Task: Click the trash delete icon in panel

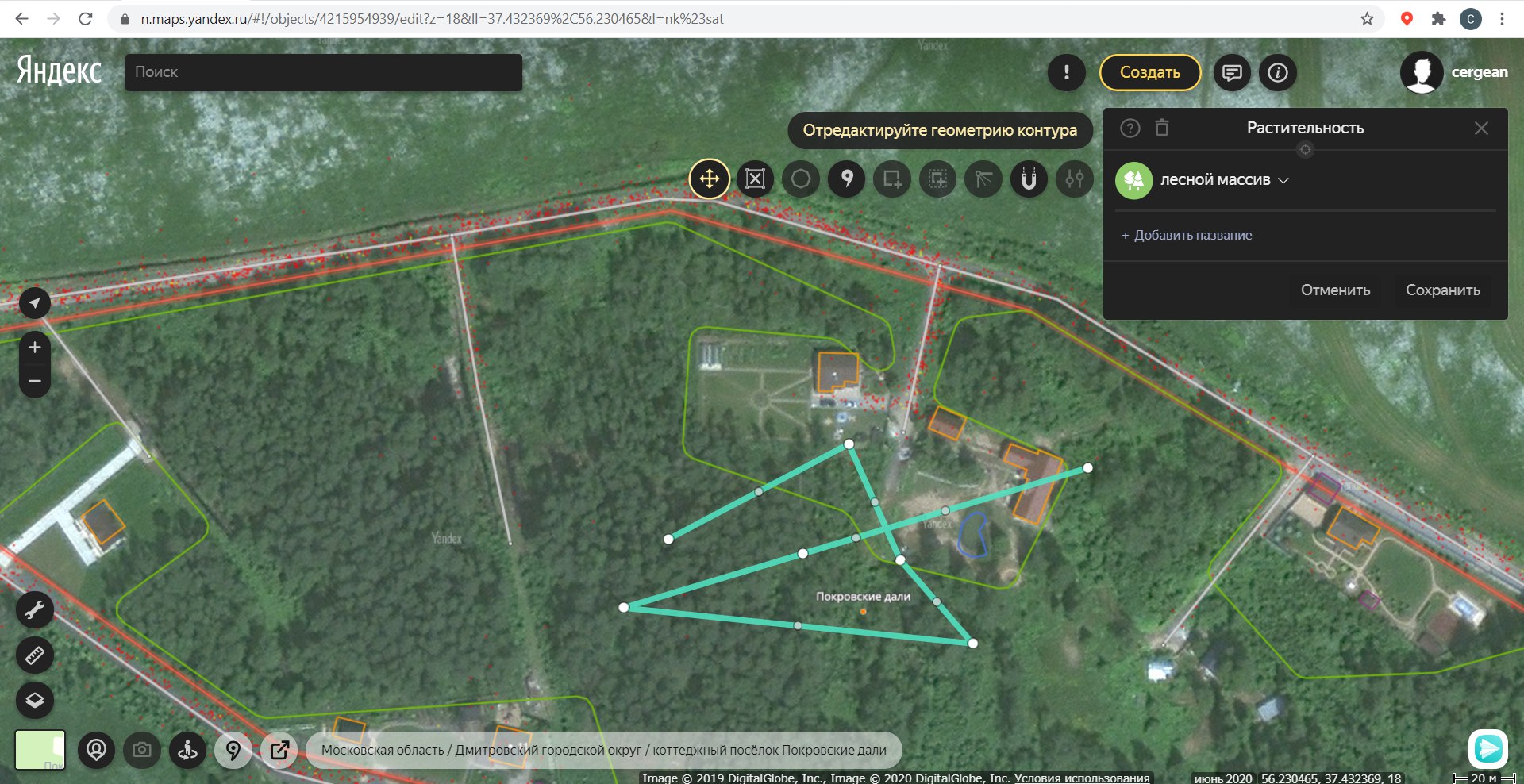Action: (x=1162, y=127)
